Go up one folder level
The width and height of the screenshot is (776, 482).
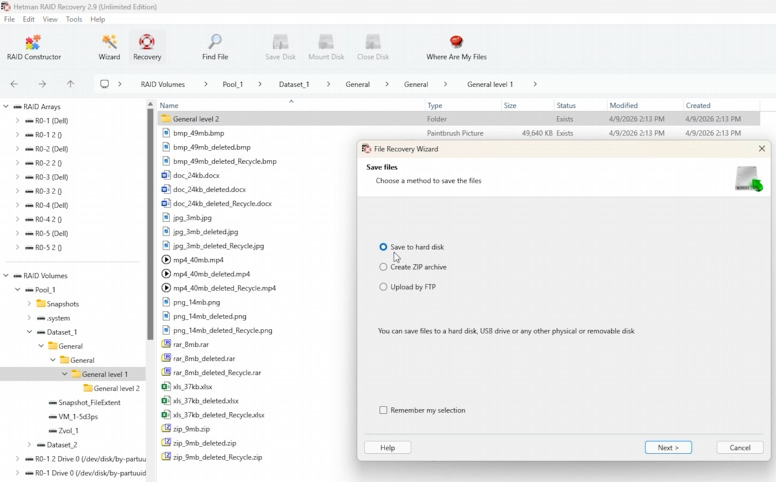tap(70, 84)
